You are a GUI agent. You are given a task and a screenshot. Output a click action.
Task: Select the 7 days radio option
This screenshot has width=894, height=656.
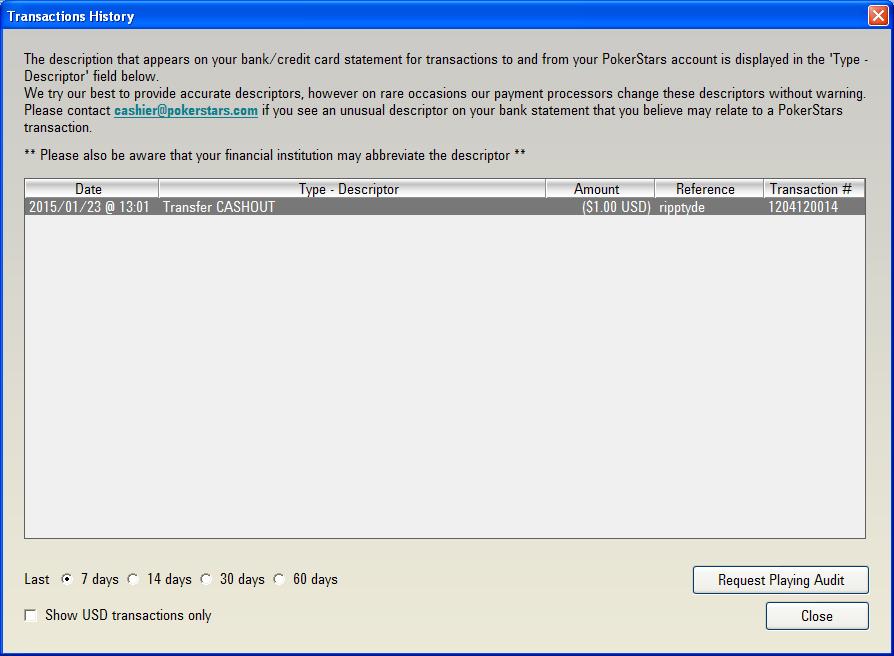(x=67, y=579)
